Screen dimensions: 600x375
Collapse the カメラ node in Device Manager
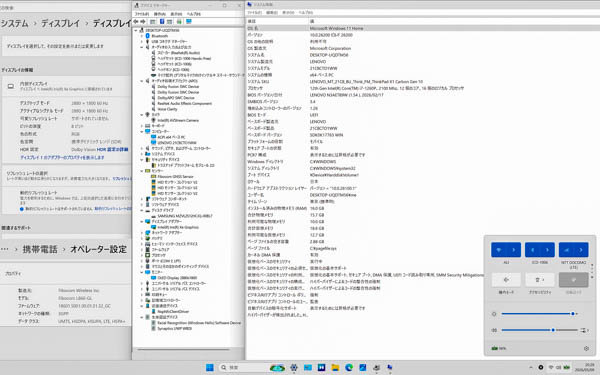coord(142,115)
